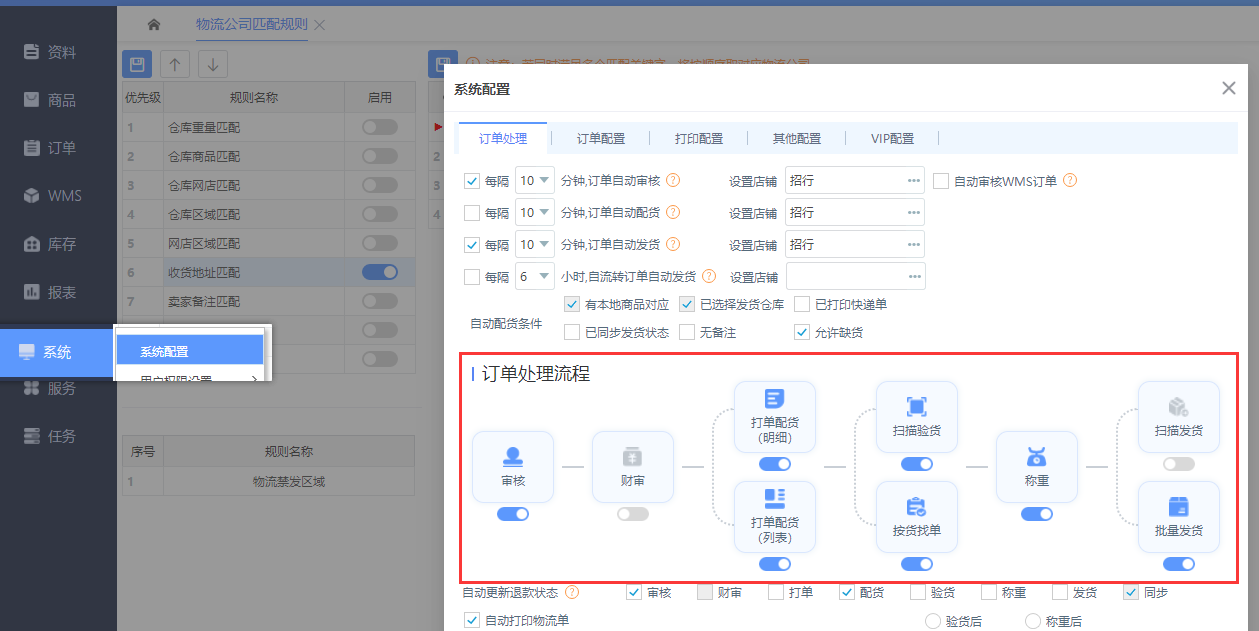Image resolution: width=1259 pixels, height=631 pixels.
Task: Check 自动打印物流单 checkbox
Action: coord(472,621)
